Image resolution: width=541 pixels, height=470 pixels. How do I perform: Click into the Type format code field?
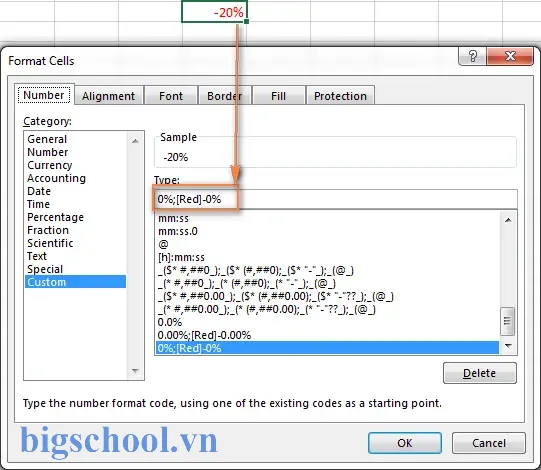click(335, 199)
